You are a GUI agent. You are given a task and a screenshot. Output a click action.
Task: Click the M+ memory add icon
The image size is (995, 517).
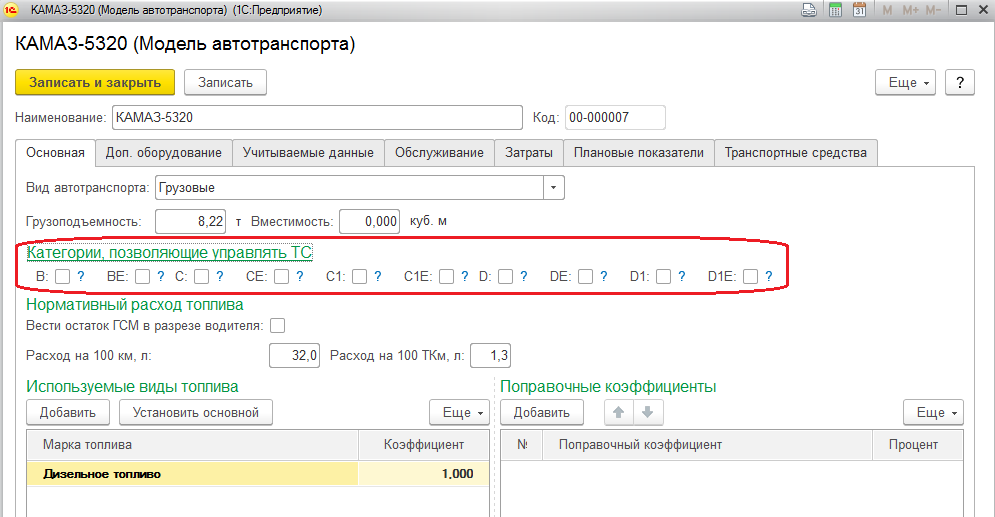[910, 10]
